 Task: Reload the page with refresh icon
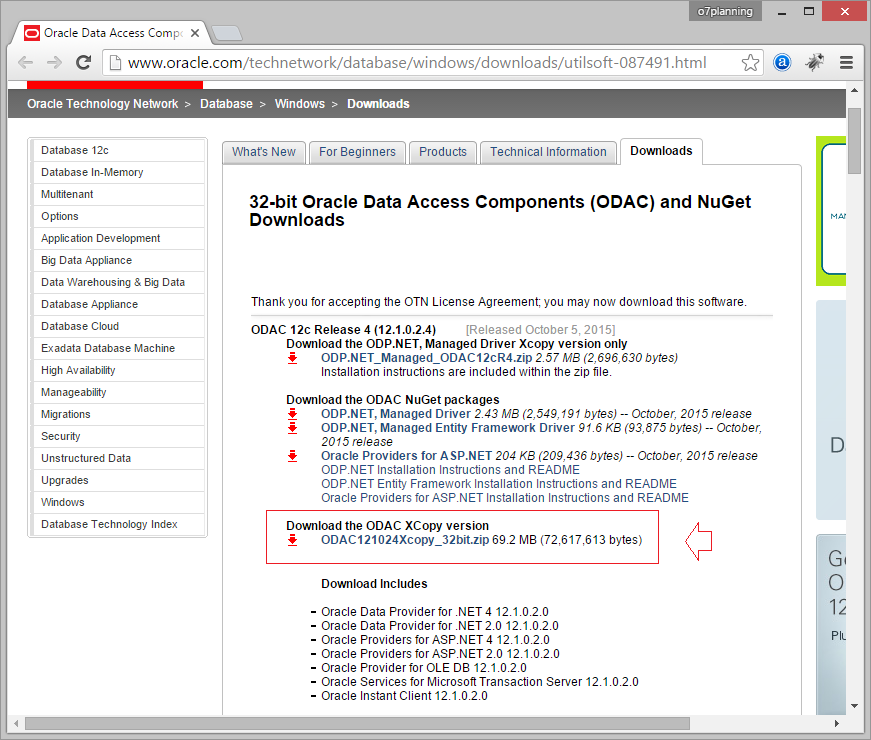84,63
